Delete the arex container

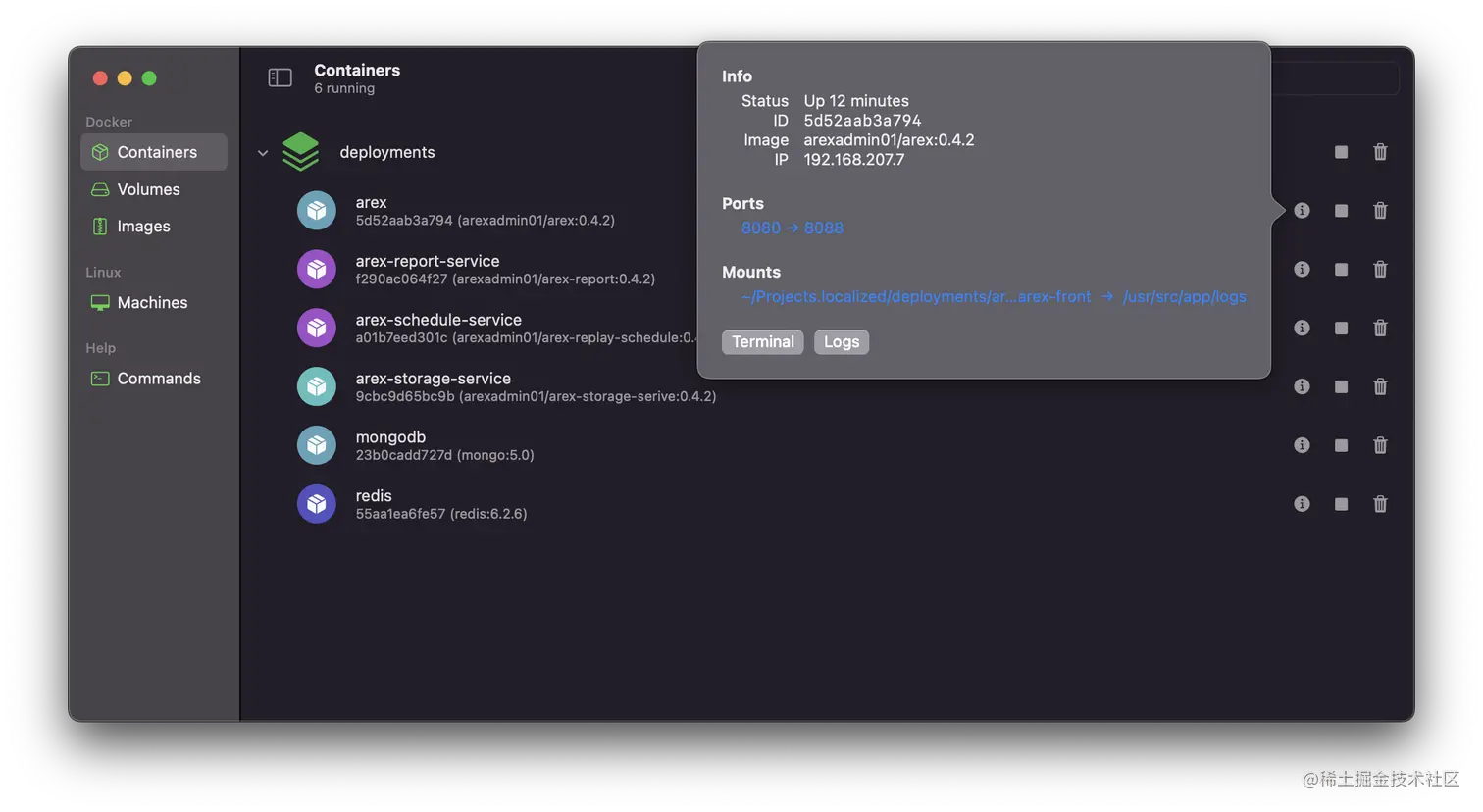(1380, 211)
